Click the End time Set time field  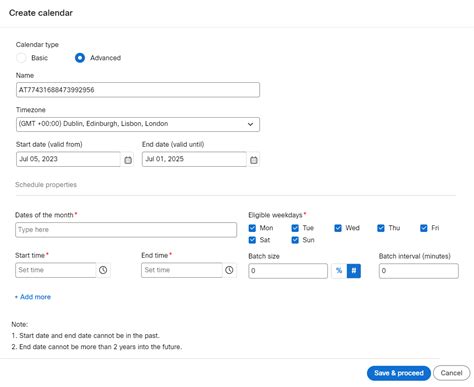(182, 270)
